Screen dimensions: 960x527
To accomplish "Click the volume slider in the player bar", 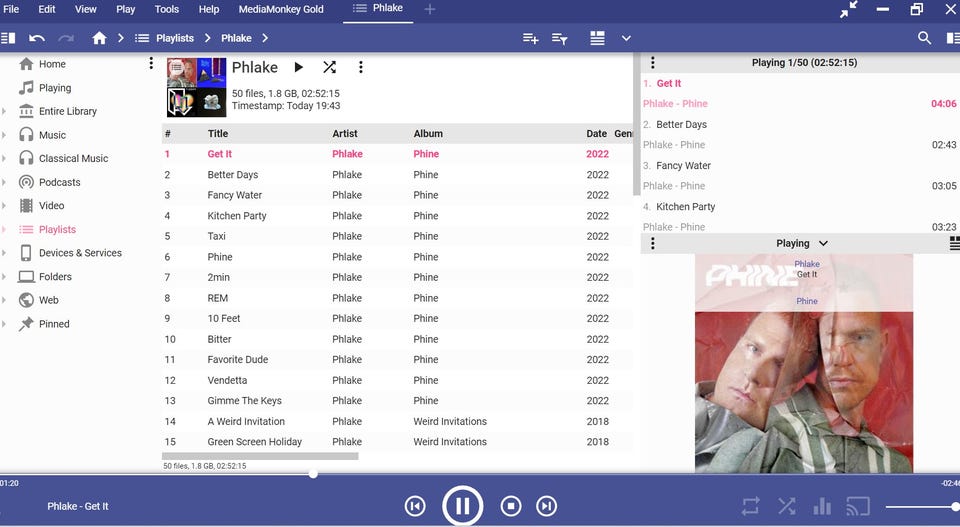I will (920, 507).
